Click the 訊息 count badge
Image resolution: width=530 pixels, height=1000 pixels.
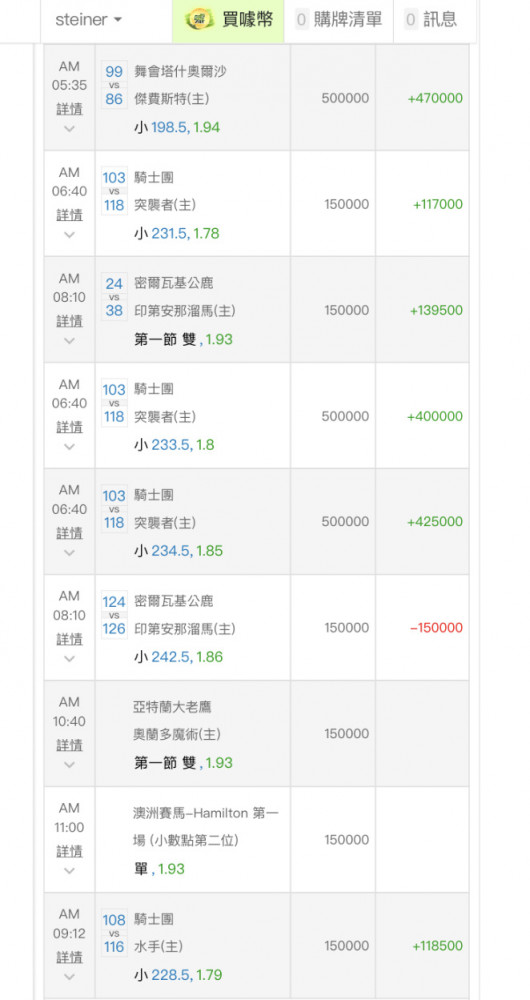pos(412,20)
